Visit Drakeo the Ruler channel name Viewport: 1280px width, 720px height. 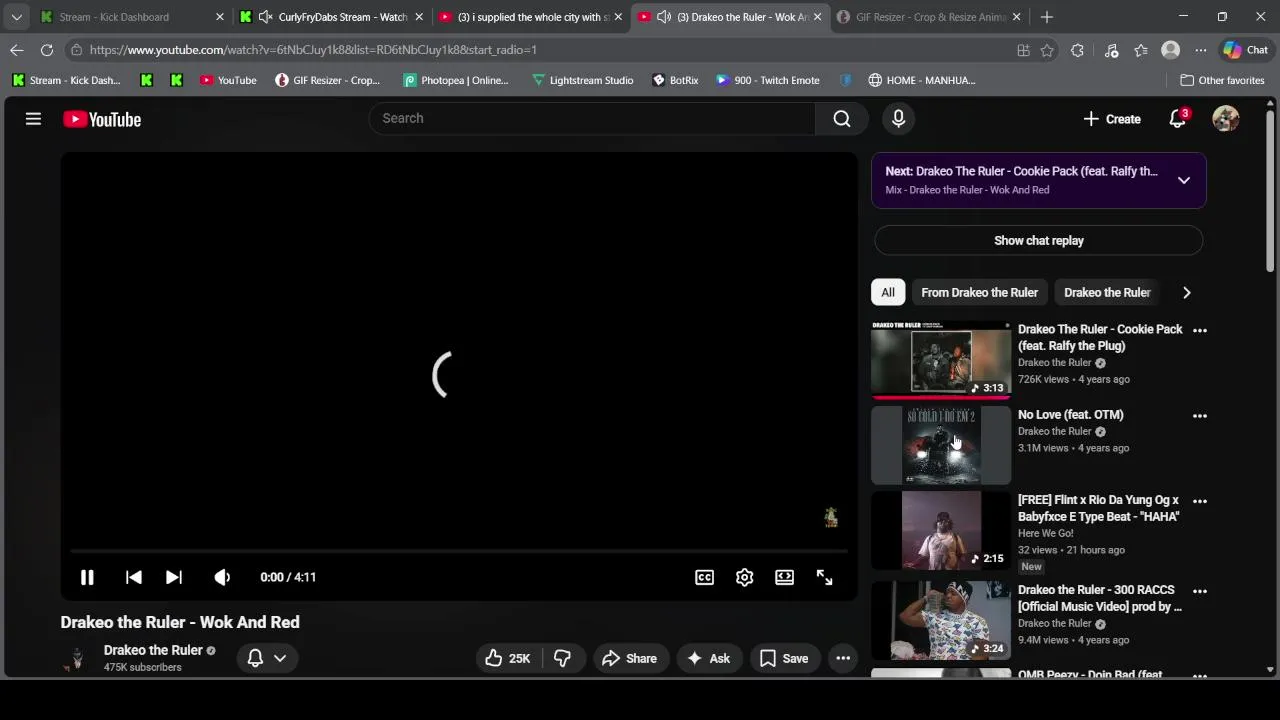[153, 650]
